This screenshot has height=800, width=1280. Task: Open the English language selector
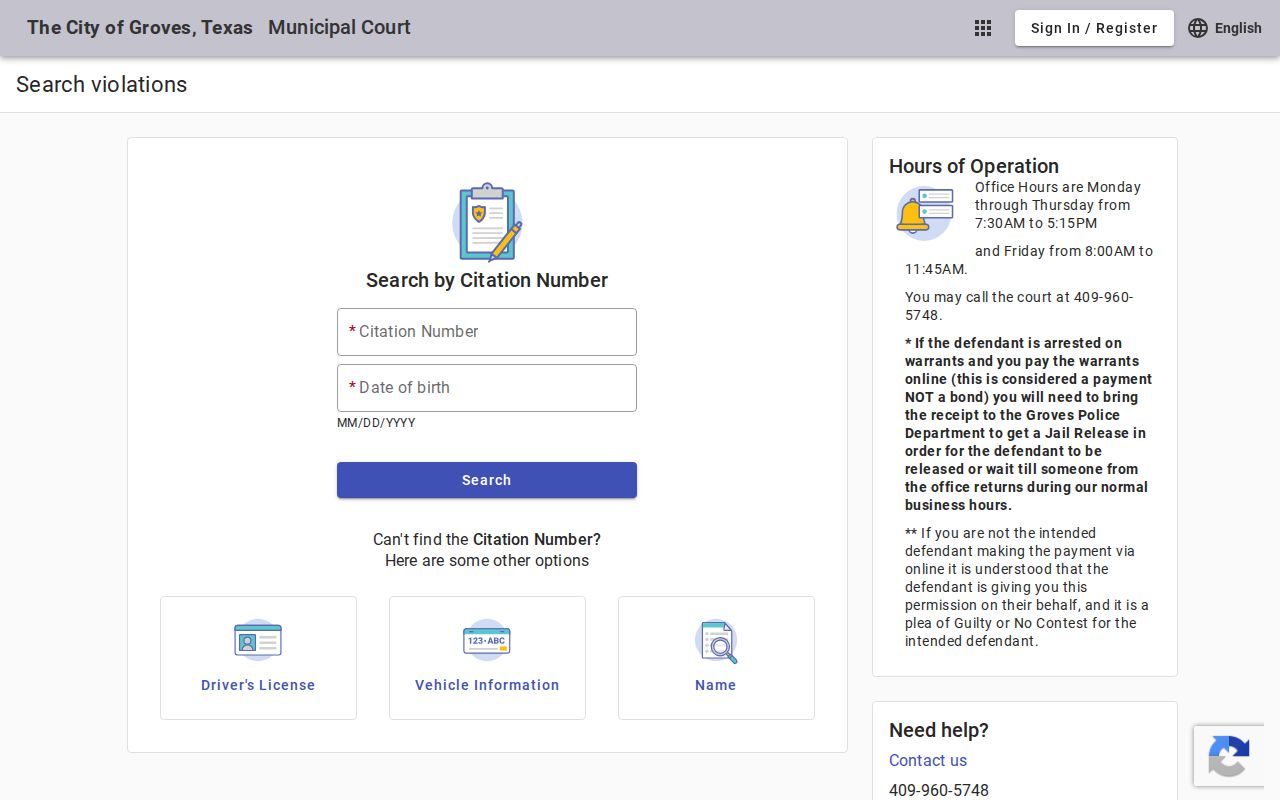tap(1225, 28)
